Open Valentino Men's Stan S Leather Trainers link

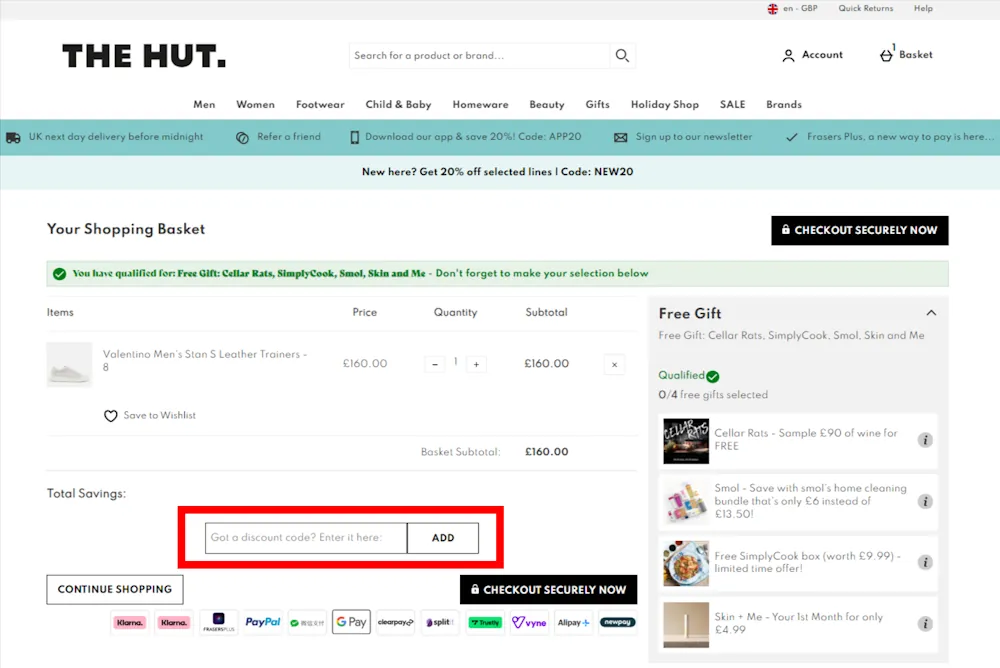(x=205, y=360)
